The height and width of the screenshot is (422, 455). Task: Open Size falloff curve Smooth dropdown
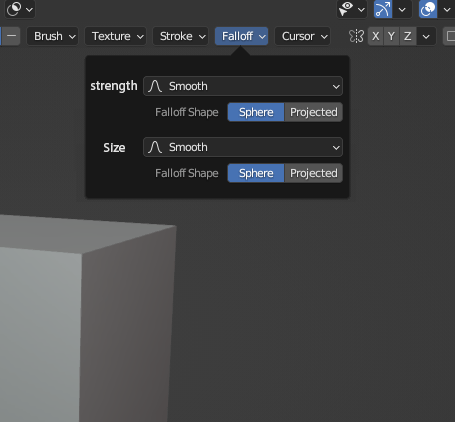[x=243, y=147]
